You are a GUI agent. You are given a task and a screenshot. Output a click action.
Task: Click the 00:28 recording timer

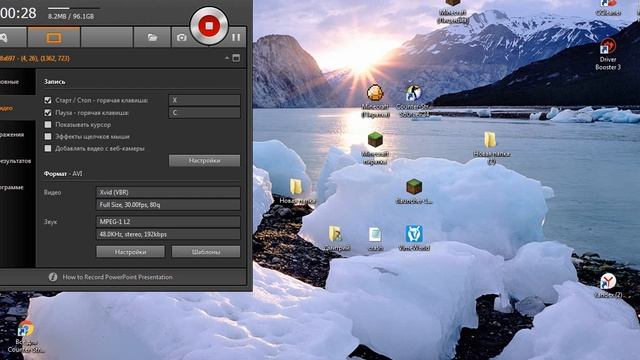click(18, 13)
